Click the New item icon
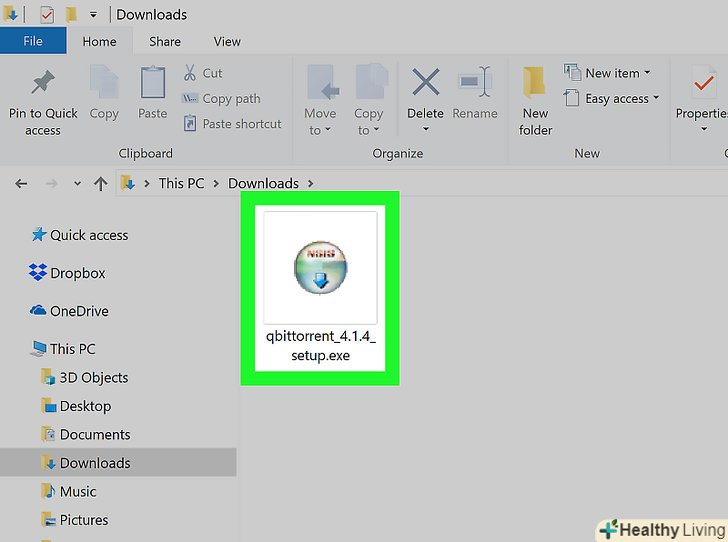 [572, 72]
